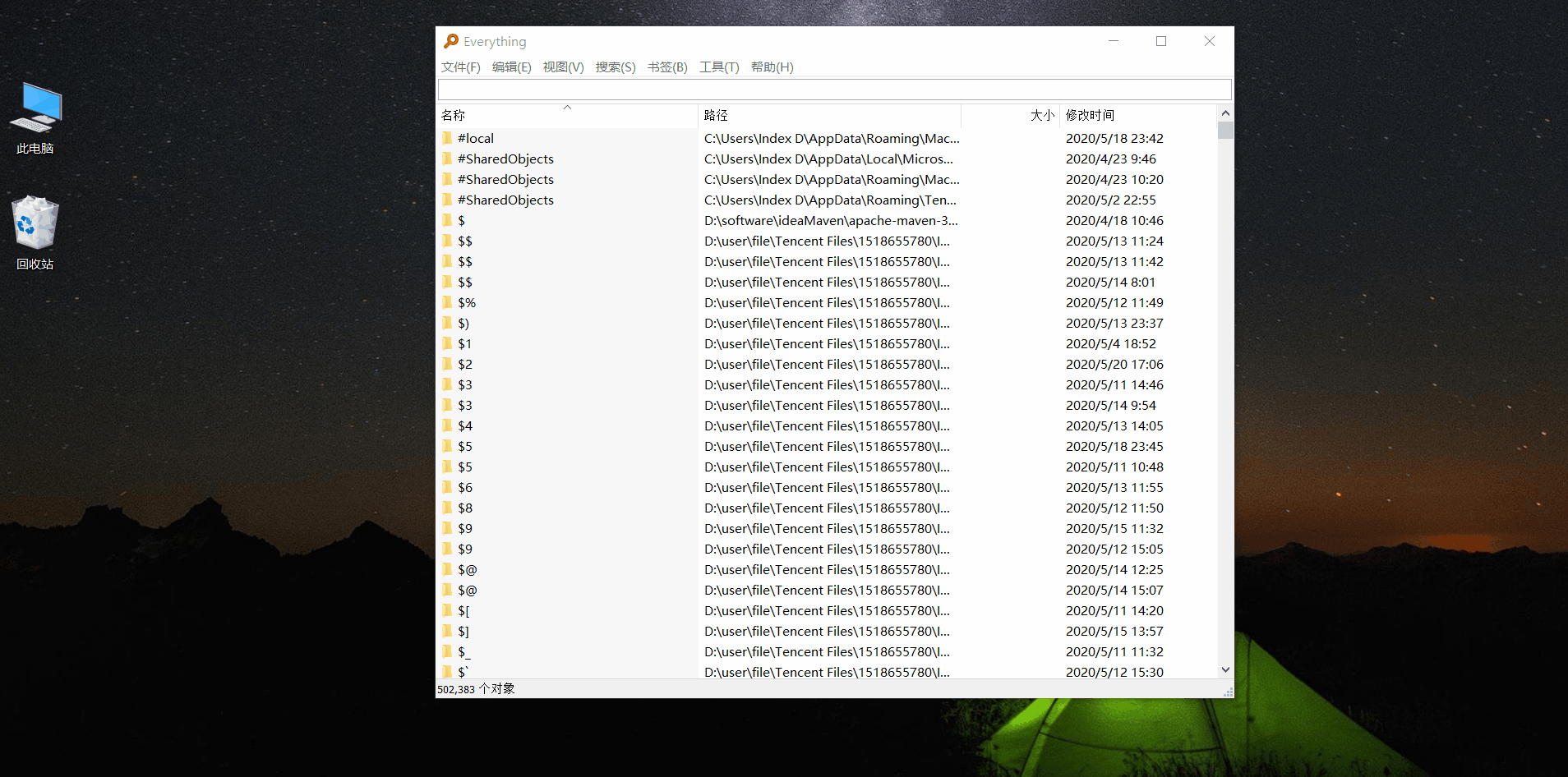Click the folder icon beside $)
Viewport: 1568px width, 777px height.
pos(447,323)
